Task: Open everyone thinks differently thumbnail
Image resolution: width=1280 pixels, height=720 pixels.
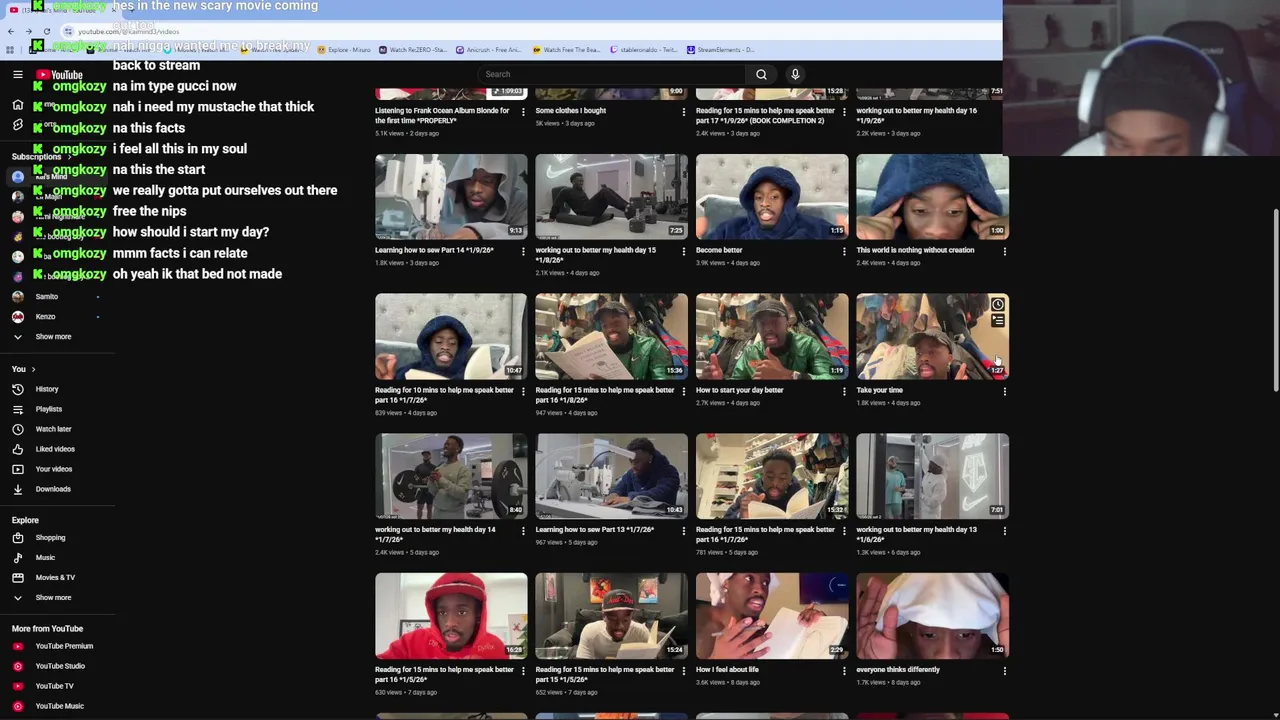Action: [x=932, y=616]
